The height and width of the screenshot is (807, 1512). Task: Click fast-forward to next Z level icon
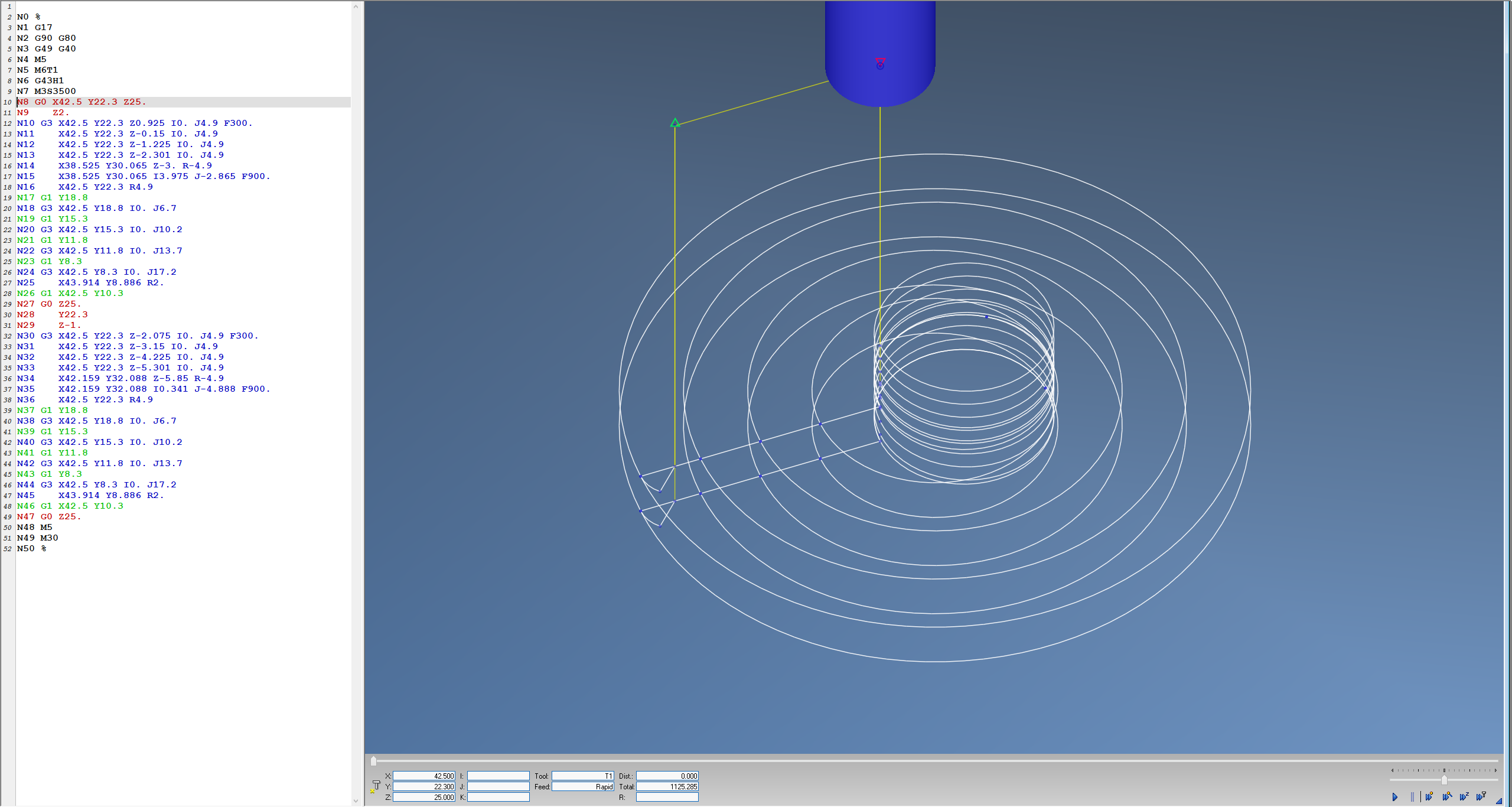click(x=1464, y=797)
